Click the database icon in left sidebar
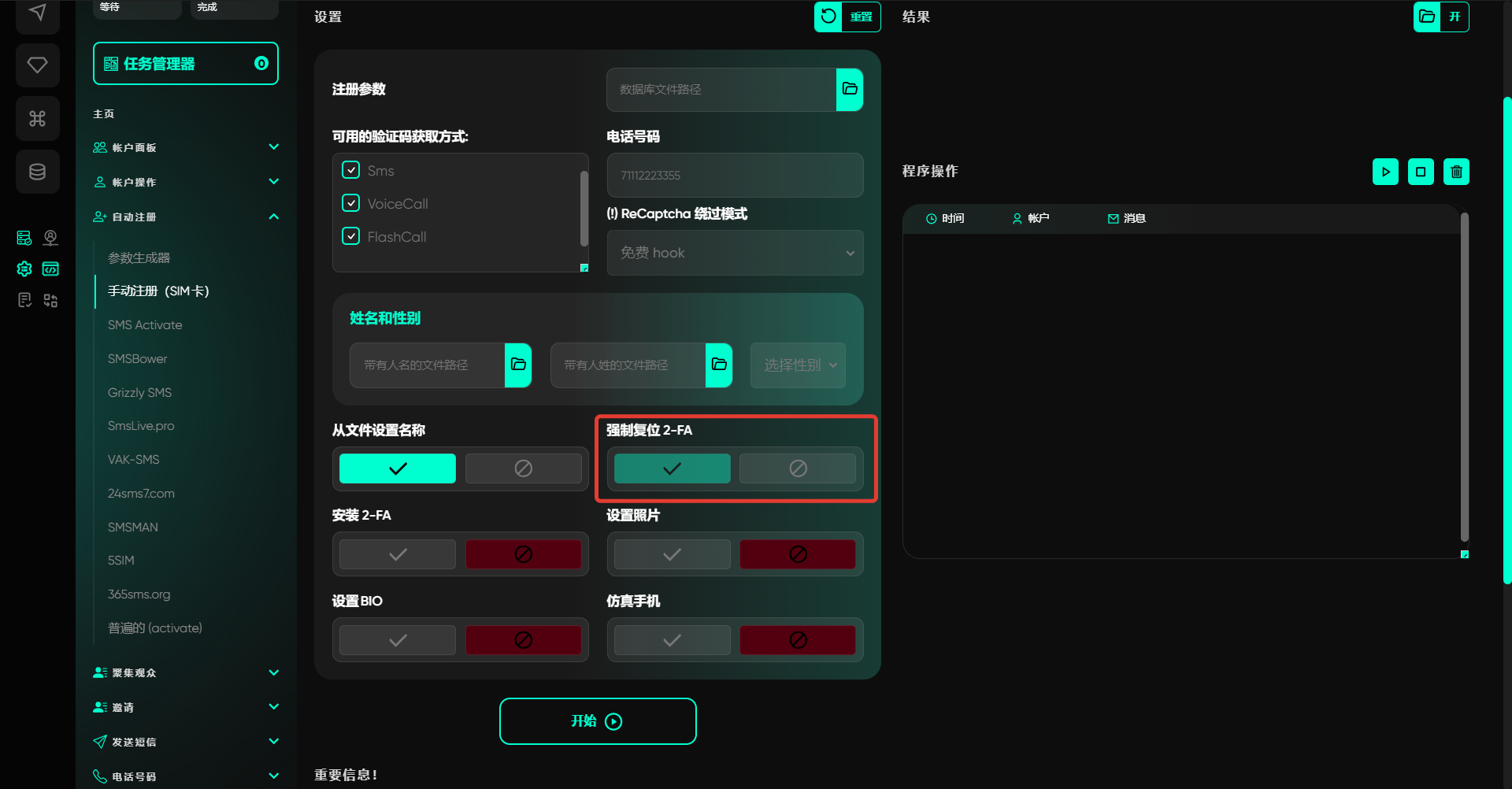1512x789 pixels. click(x=37, y=172)
